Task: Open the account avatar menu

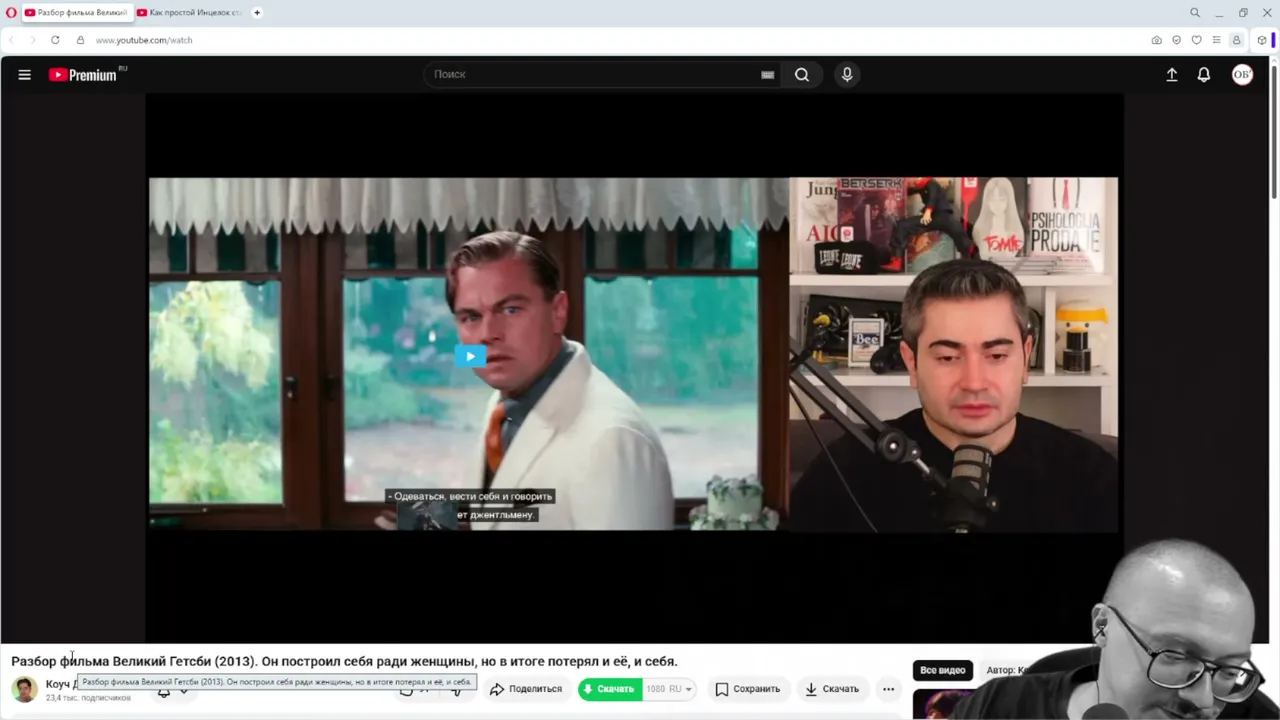Action: [x=1242, y=74]
